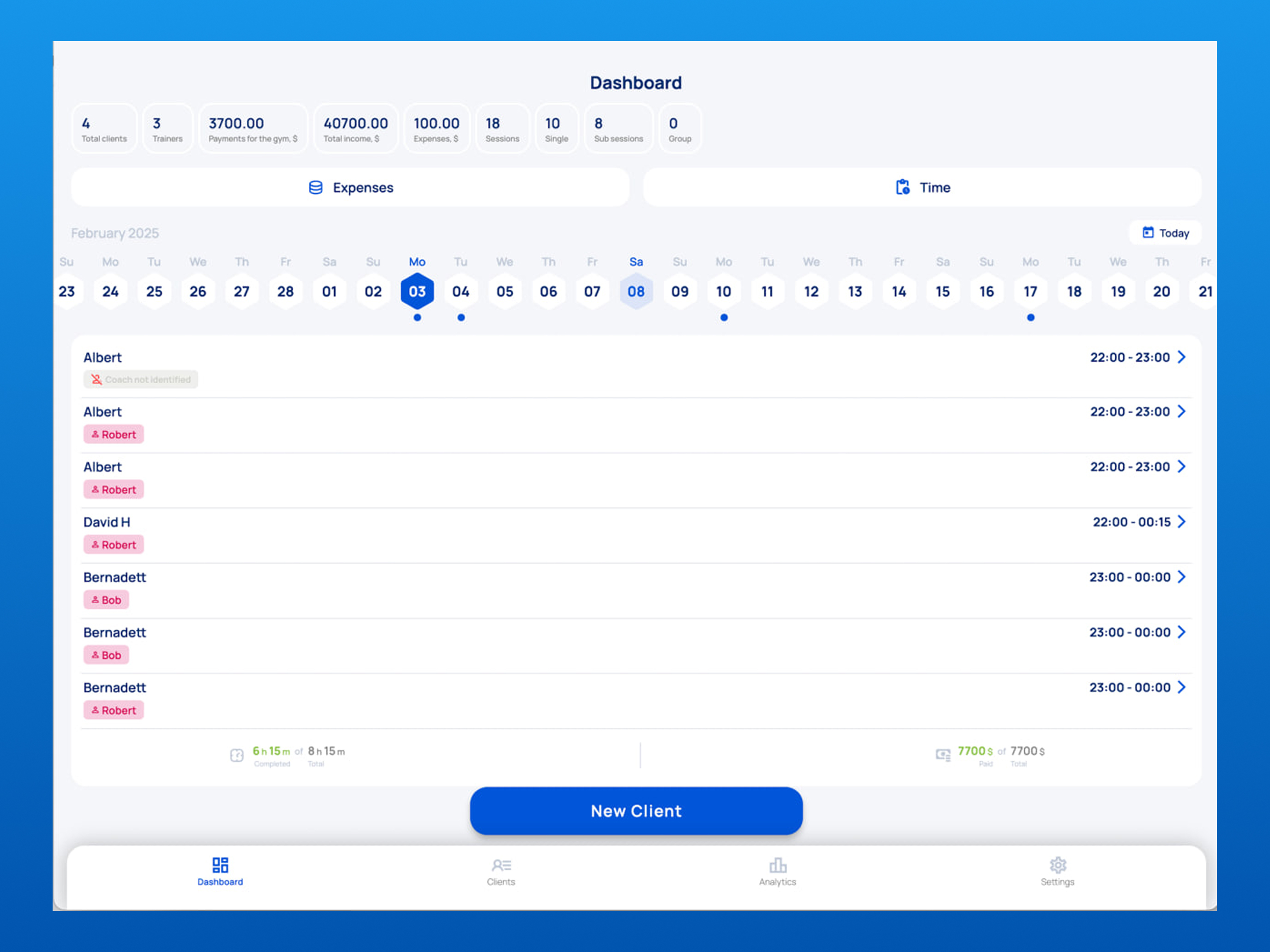Open the Analytics tab

point(778,872)
